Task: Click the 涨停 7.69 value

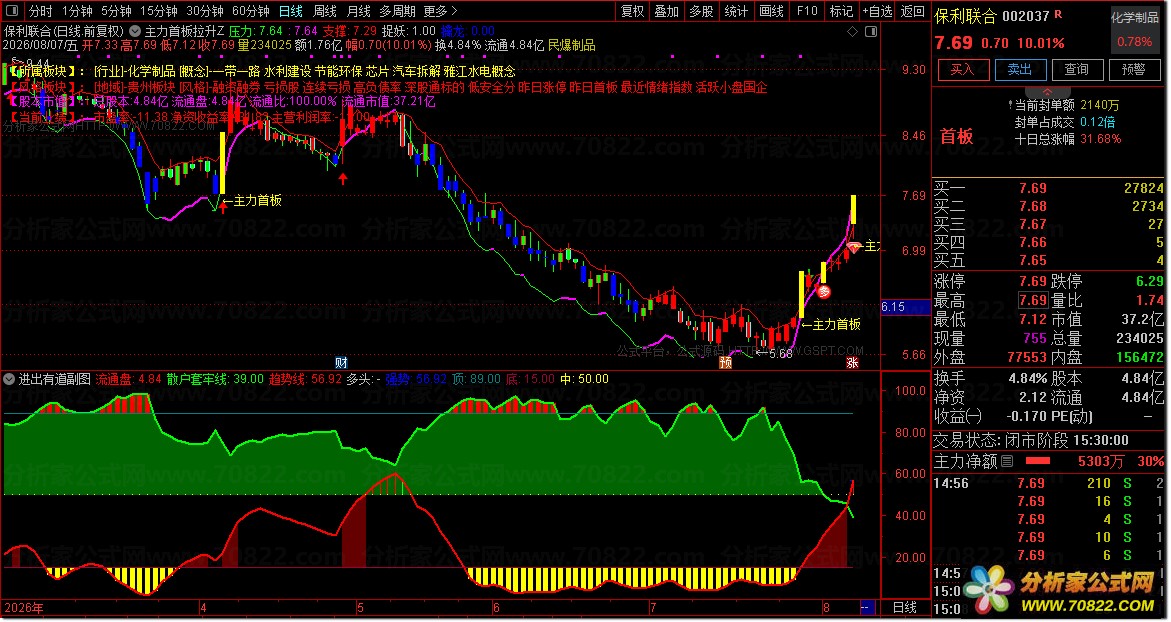Action: [x=1033, y=282]
